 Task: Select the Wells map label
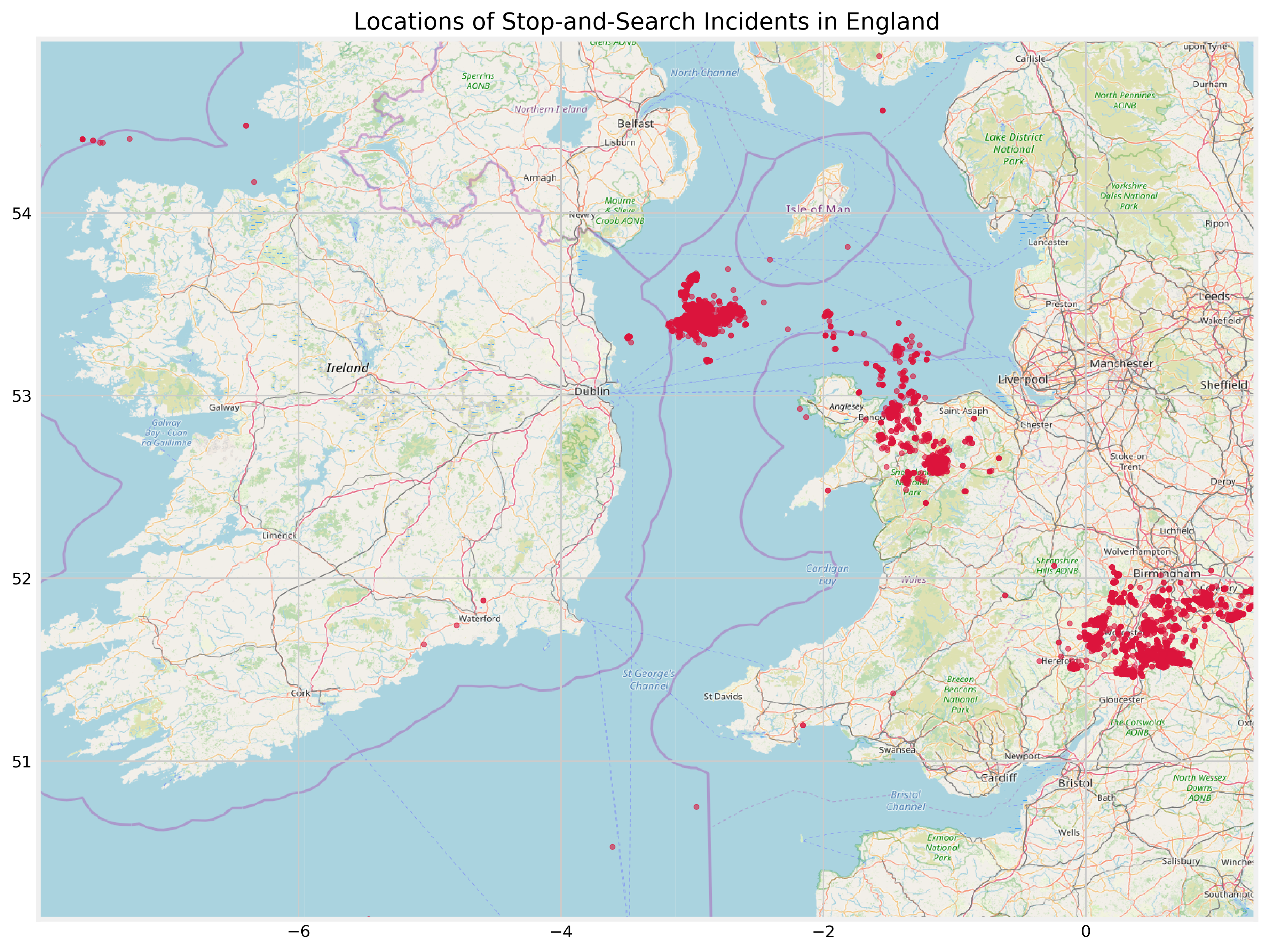coord(1069,832)
